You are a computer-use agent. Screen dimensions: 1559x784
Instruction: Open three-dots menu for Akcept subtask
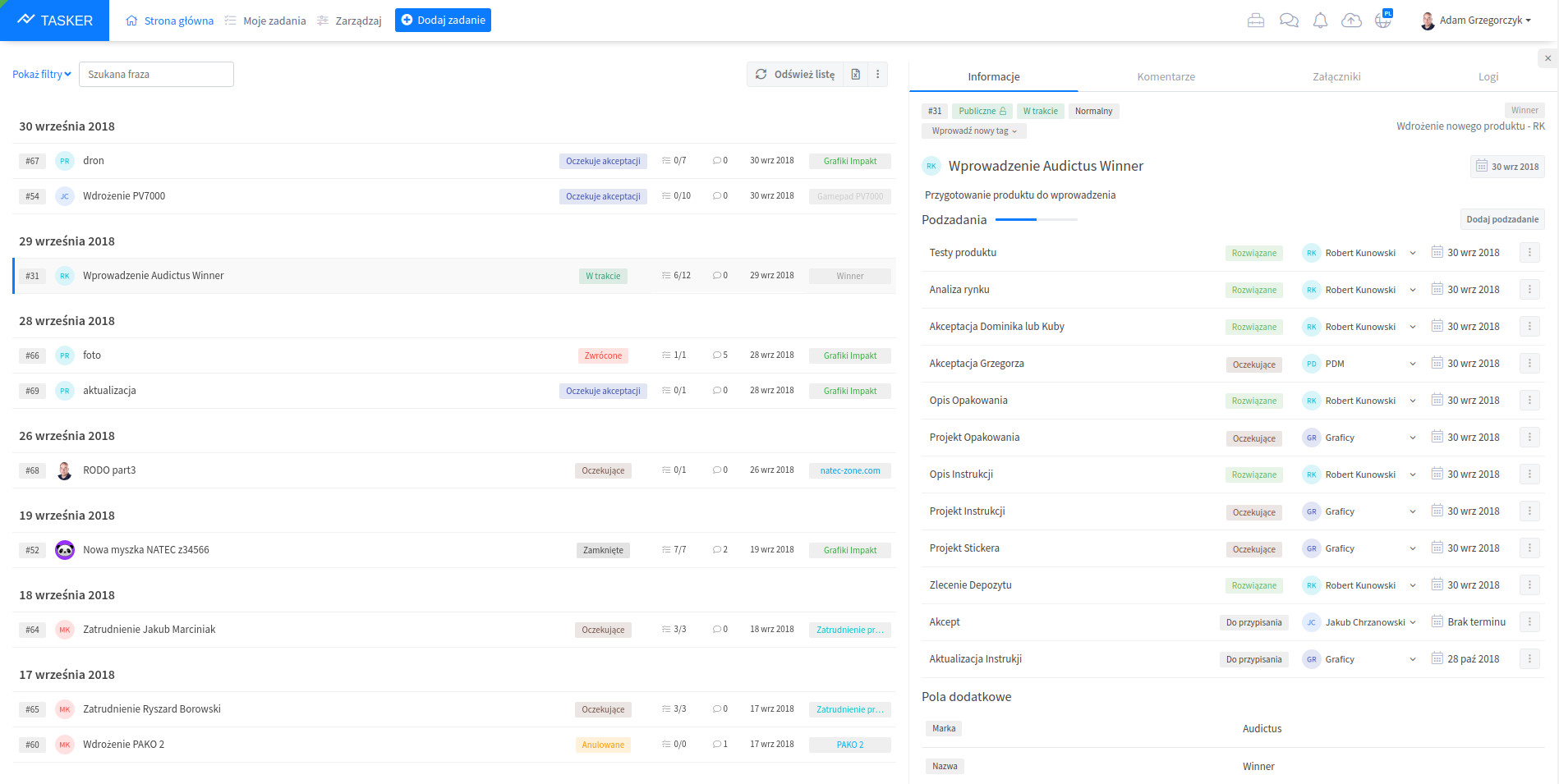coord(1529,622)
